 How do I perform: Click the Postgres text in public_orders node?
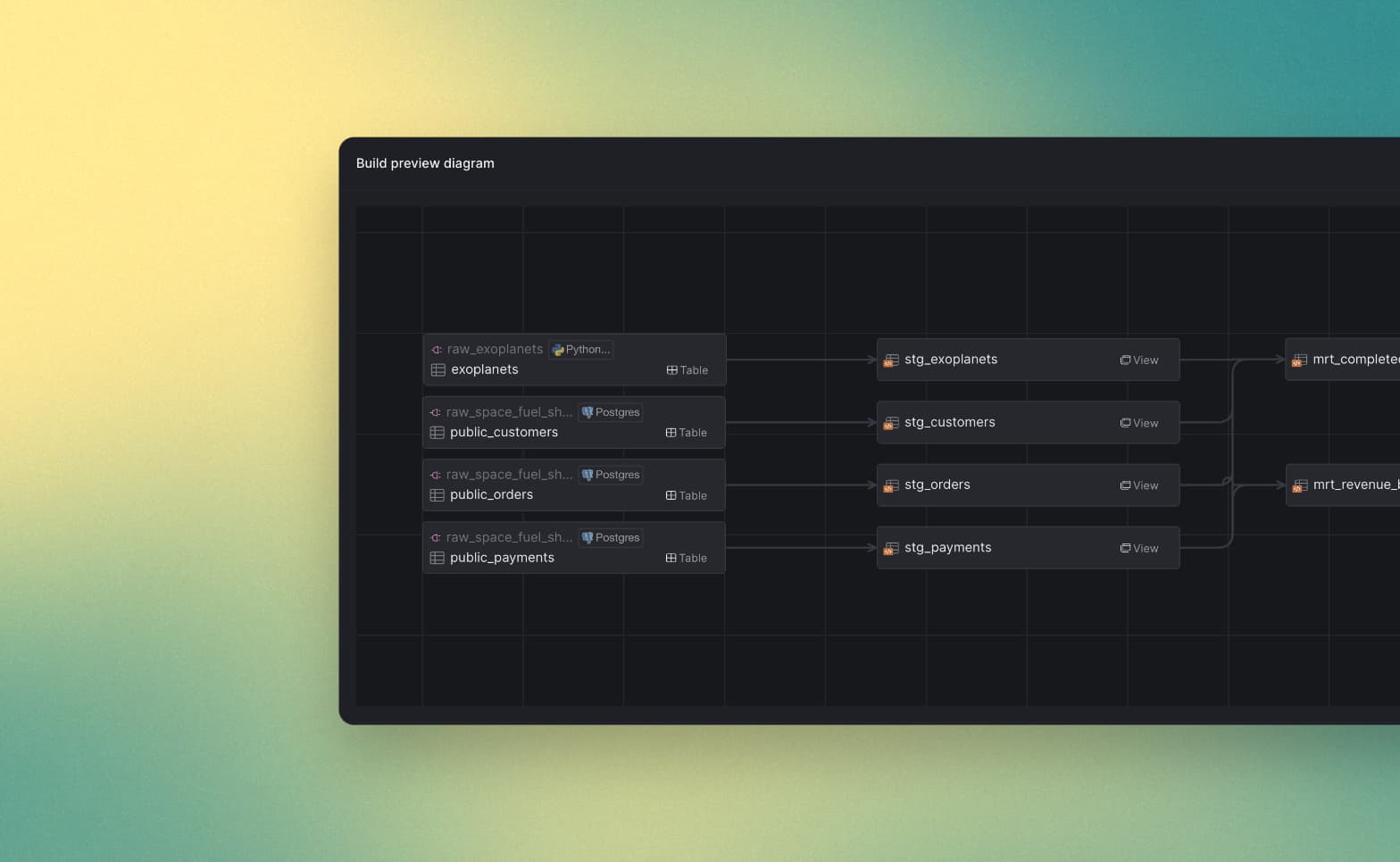click(x=617, y=475)
